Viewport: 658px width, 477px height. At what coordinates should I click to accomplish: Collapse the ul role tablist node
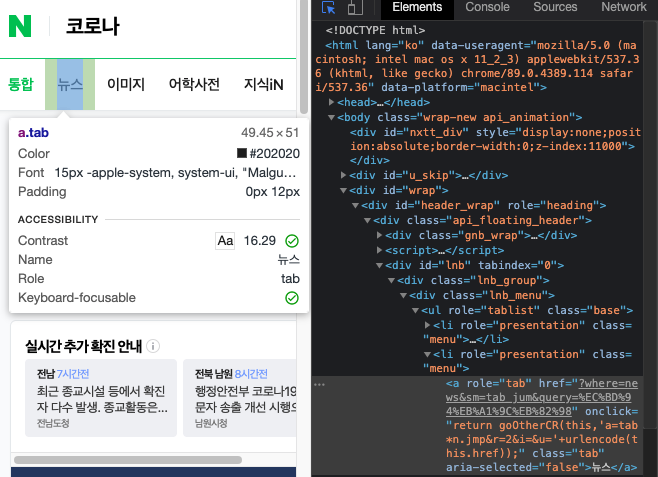(x=415, y=311)
